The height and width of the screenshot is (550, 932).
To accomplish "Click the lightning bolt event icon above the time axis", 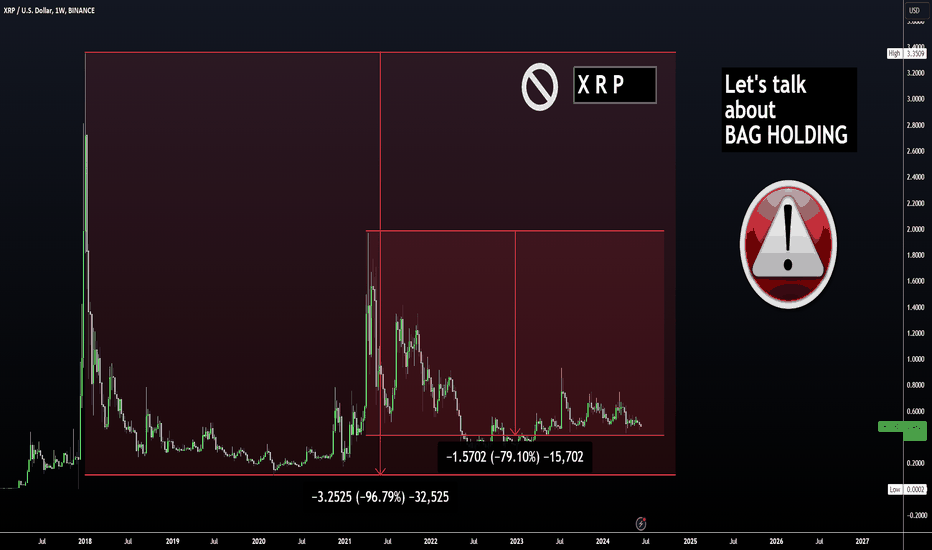I will tap(641, 523).
